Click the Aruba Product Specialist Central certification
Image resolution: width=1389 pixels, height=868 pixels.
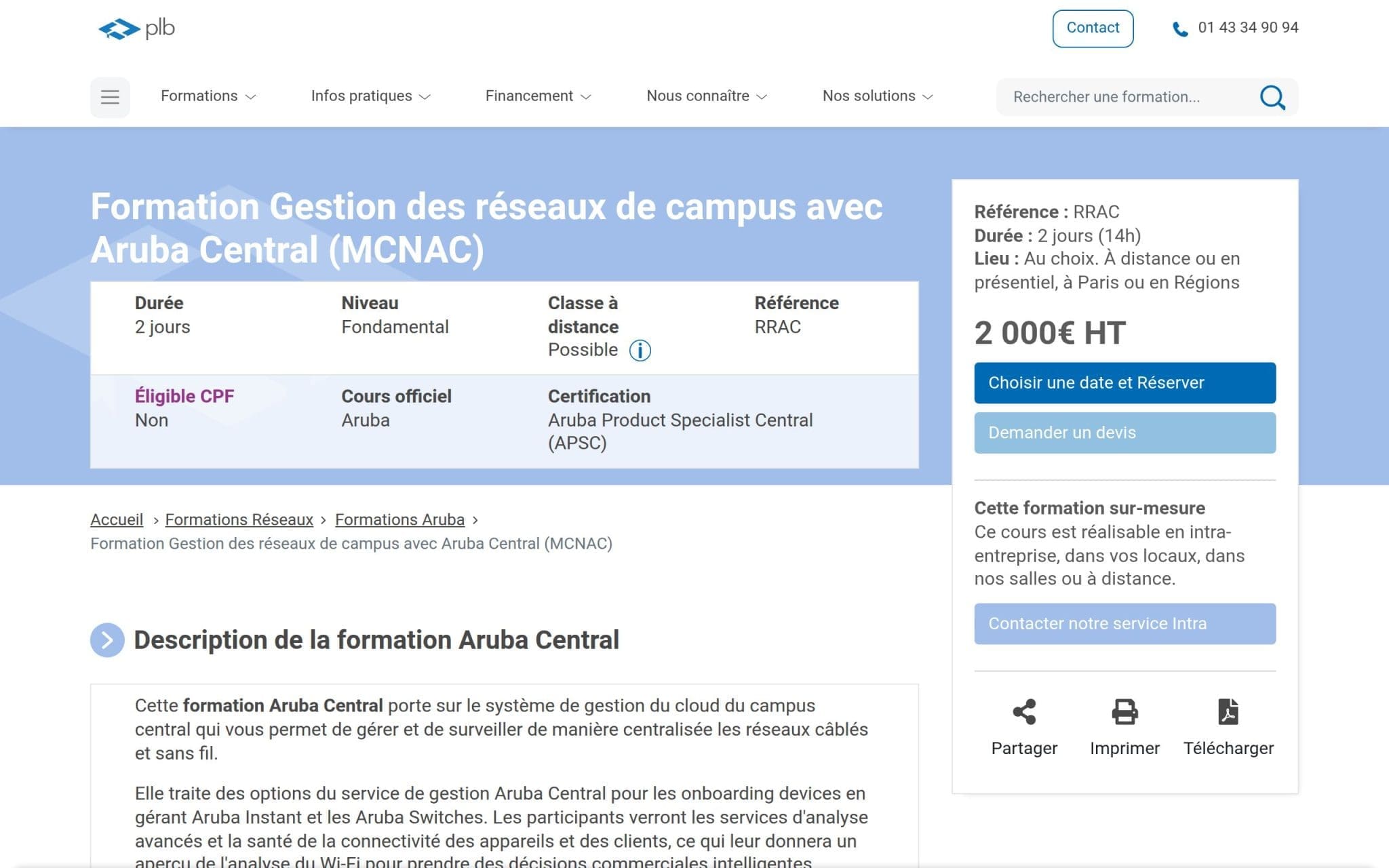point(680,431)
